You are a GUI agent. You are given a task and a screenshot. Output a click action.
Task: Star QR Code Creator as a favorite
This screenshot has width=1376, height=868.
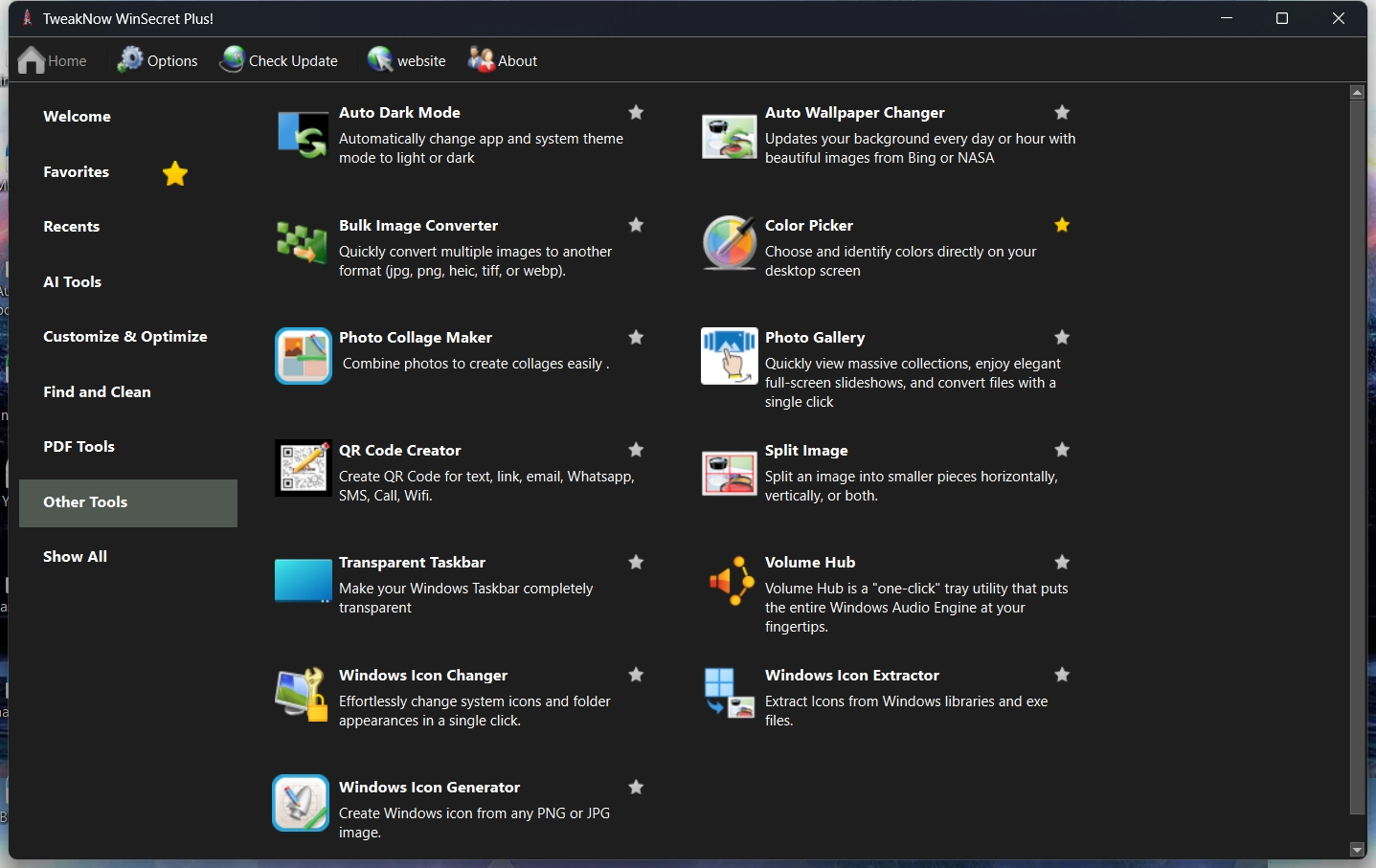point(636,450)
